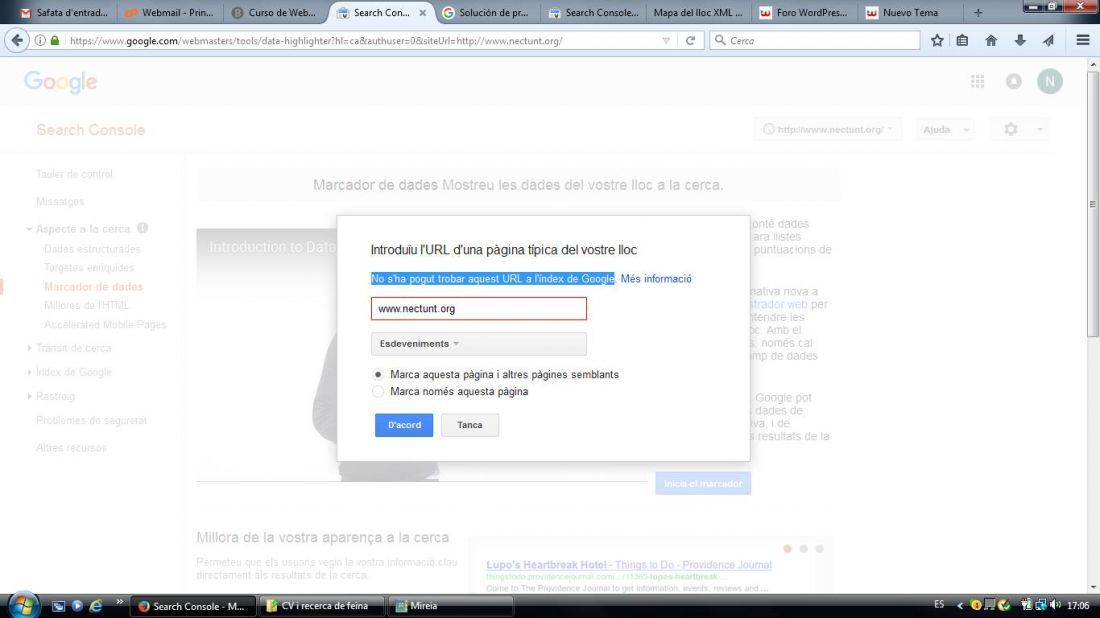Screen dimensions: 1100x618
Task: Switch to the Curso de Web tab
Action: click(x=275, y=13)
